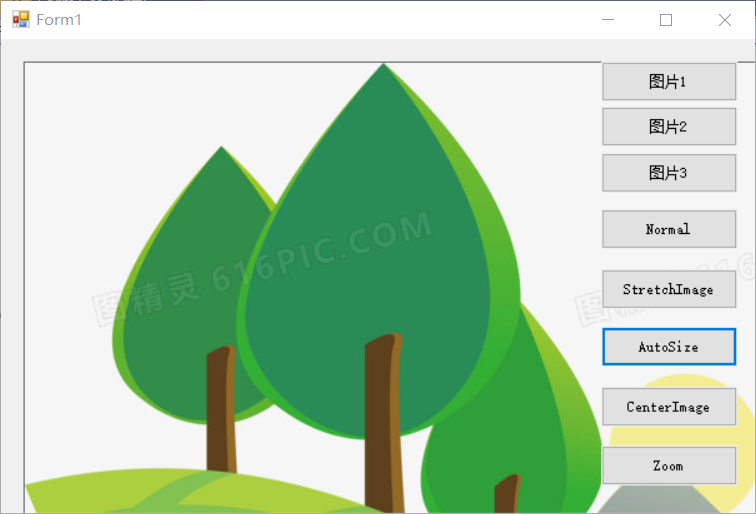Minimize the Form1 window
Screen dimensions: 756x514
pyautogui.click(x=608, y=20)
